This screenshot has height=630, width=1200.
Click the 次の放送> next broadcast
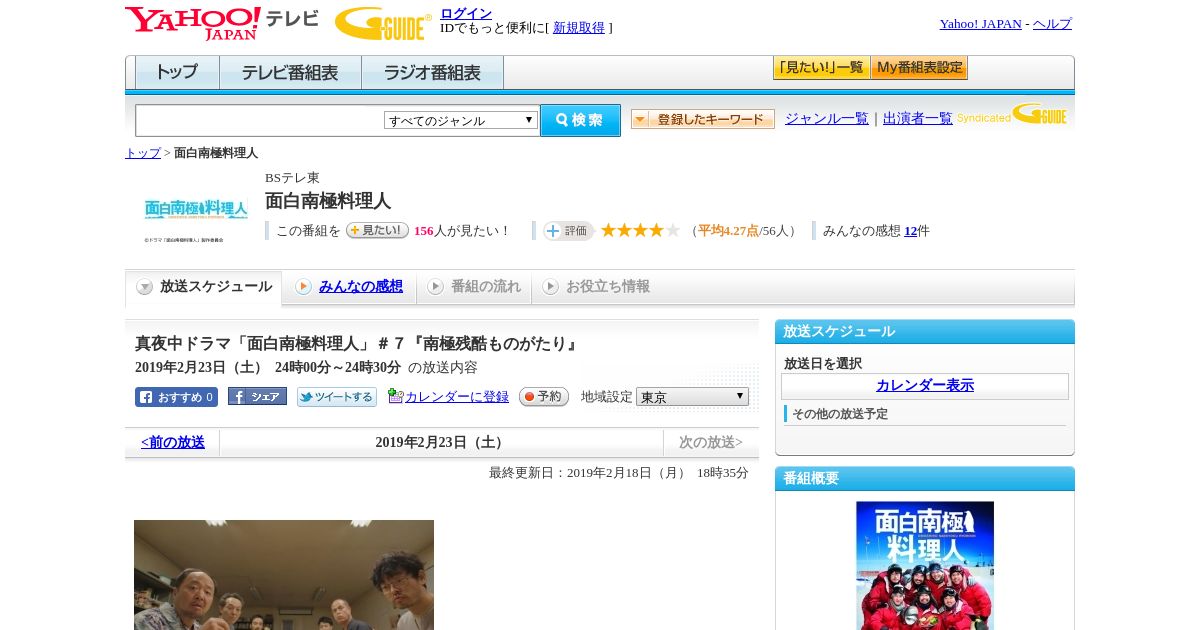pyautogui.click(x=711, y=442)
